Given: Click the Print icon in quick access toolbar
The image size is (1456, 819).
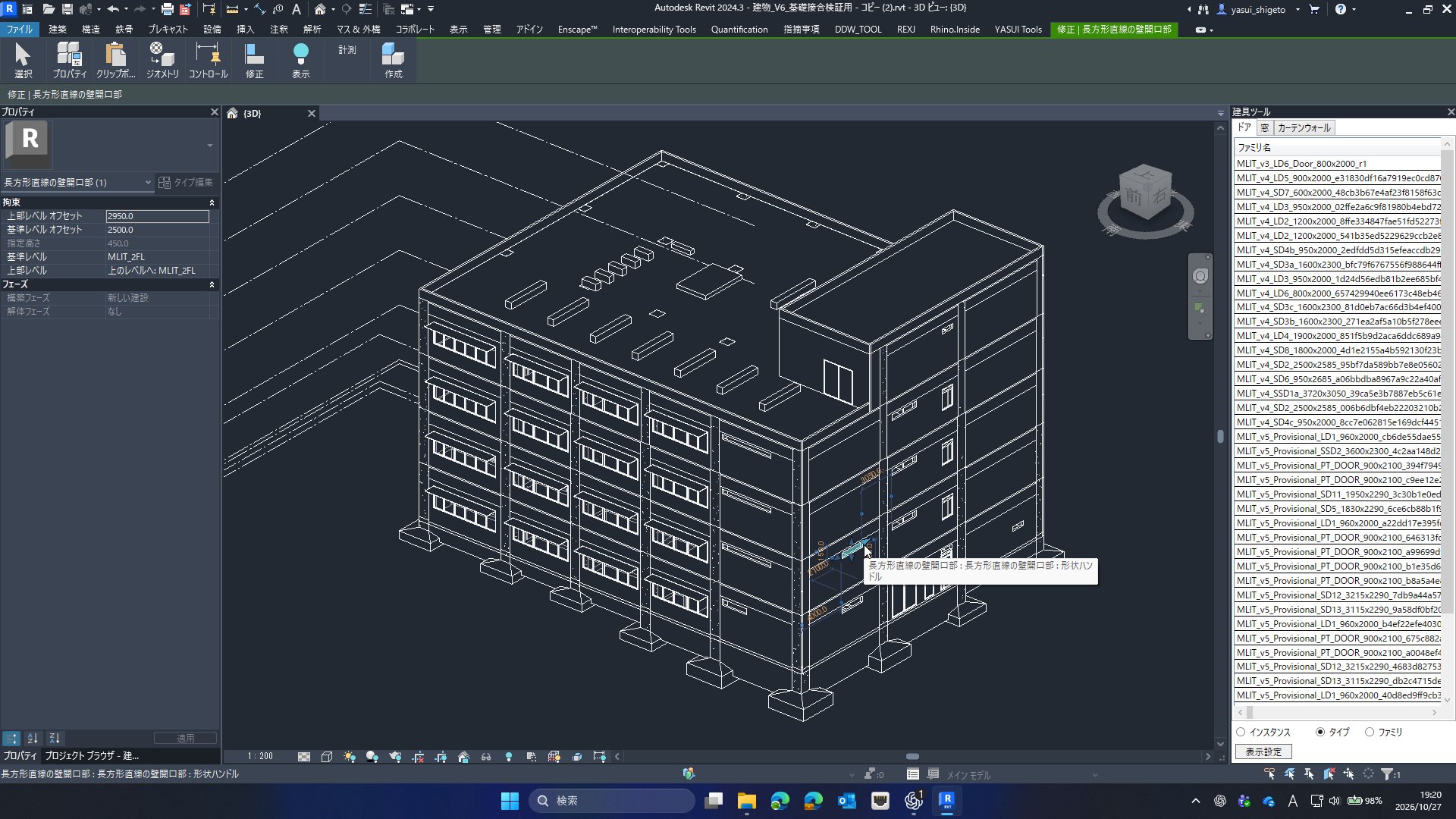Looking at the screenshot, I should click(x=167, y=9).
